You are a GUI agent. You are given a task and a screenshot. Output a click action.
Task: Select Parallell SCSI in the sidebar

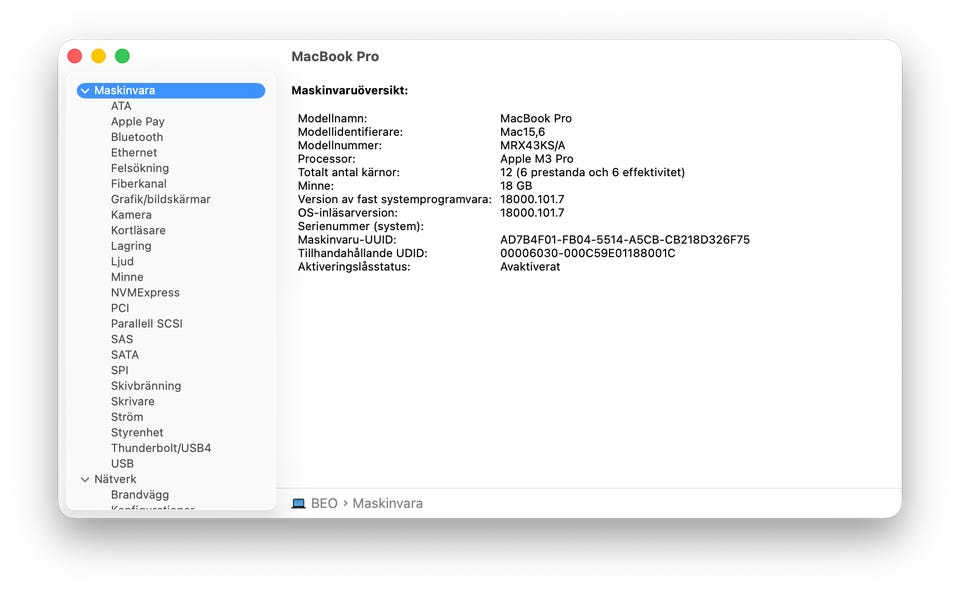[x=146, y=324]
